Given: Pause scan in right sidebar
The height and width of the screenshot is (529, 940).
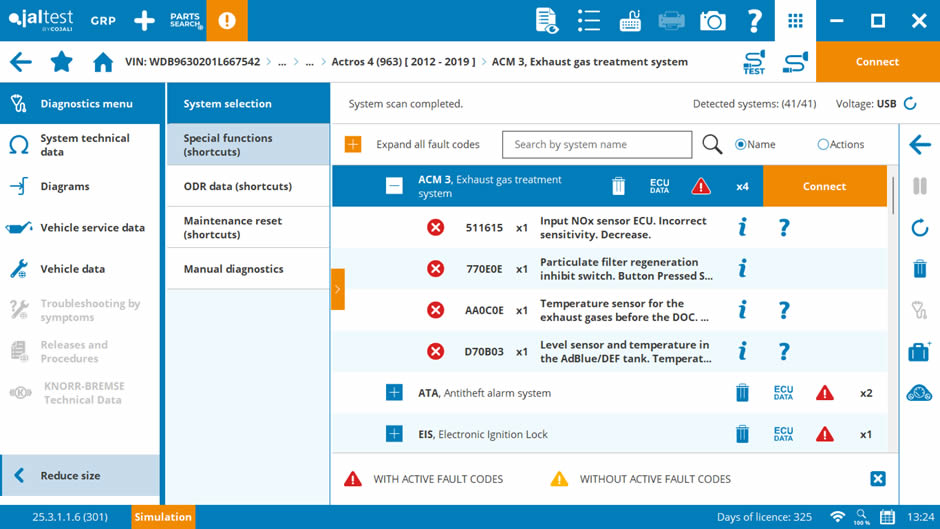Looking at the screenshot, I should pyautogui.click(x=920, y=186).
